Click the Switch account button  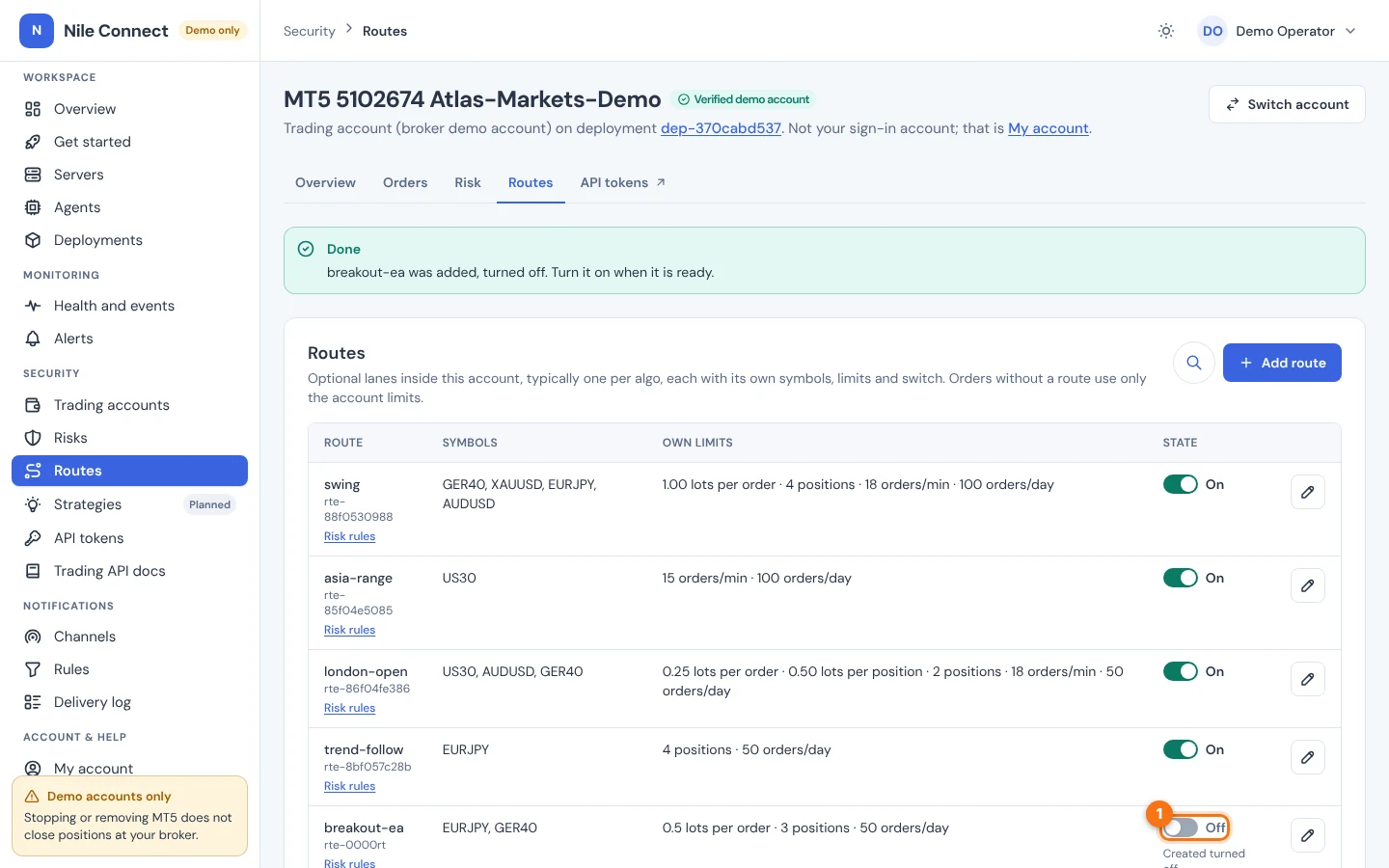coord(1287,104)
